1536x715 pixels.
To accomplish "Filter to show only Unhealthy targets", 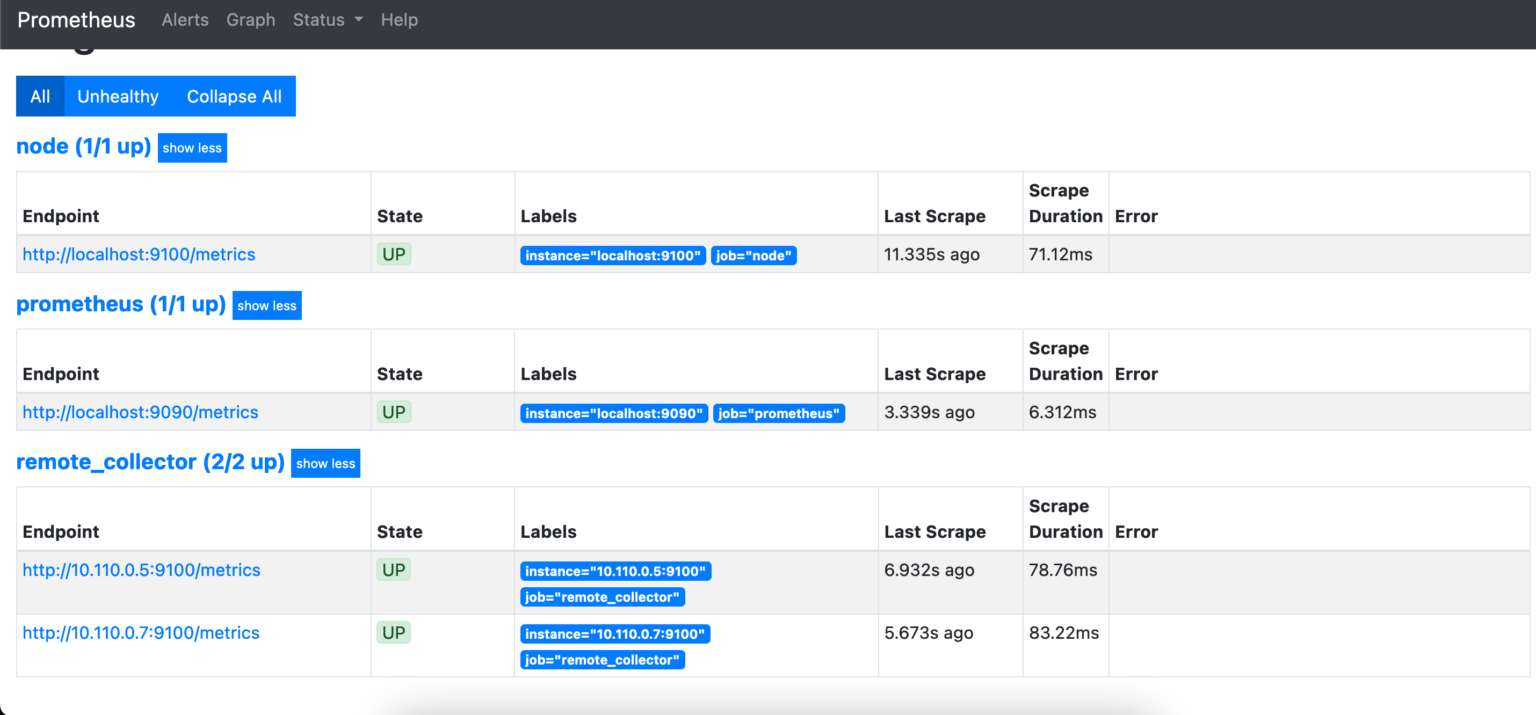I will [x=117, y=96].
